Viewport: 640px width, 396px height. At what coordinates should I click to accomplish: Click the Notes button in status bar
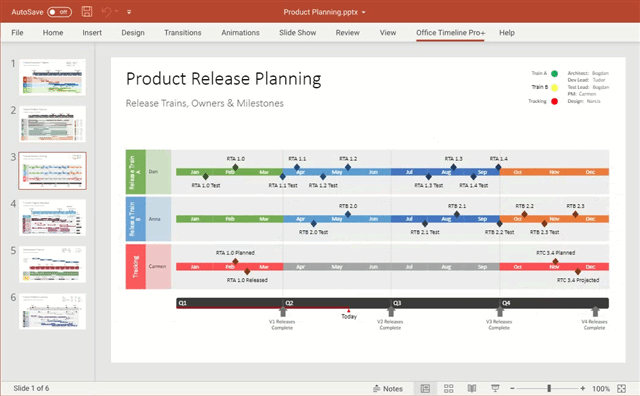point(388,389)
